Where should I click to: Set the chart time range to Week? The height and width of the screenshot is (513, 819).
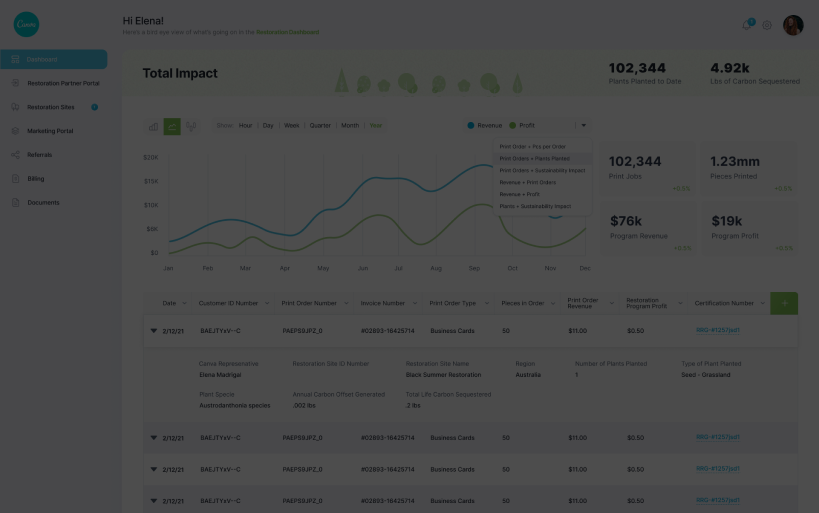(291, 126)
